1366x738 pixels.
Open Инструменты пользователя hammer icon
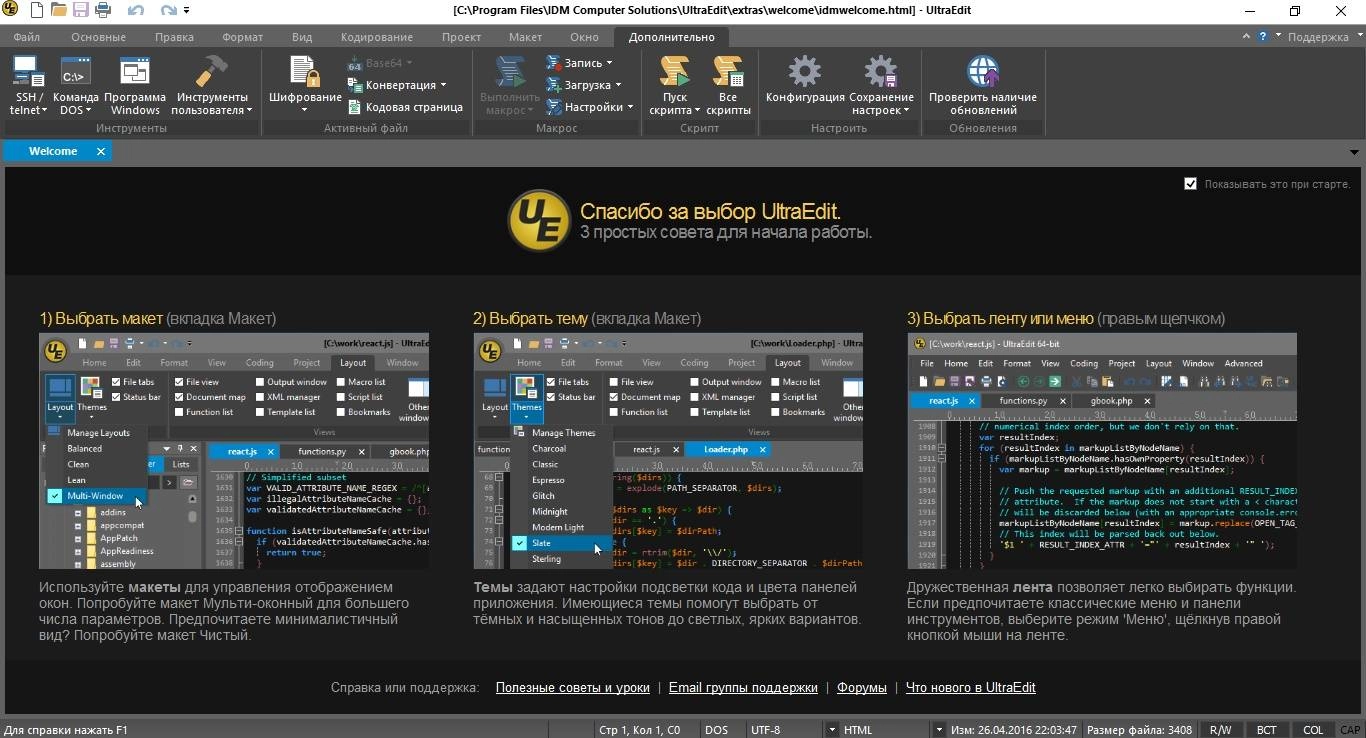point(211,72)
